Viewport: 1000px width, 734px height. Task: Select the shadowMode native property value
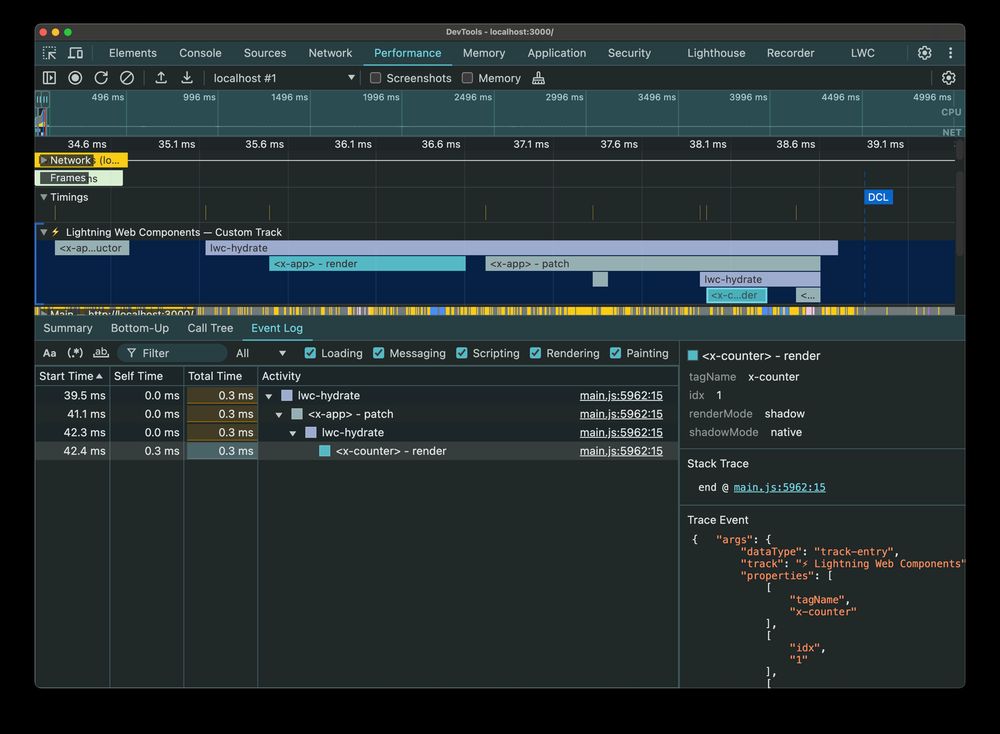click(786, 432)
